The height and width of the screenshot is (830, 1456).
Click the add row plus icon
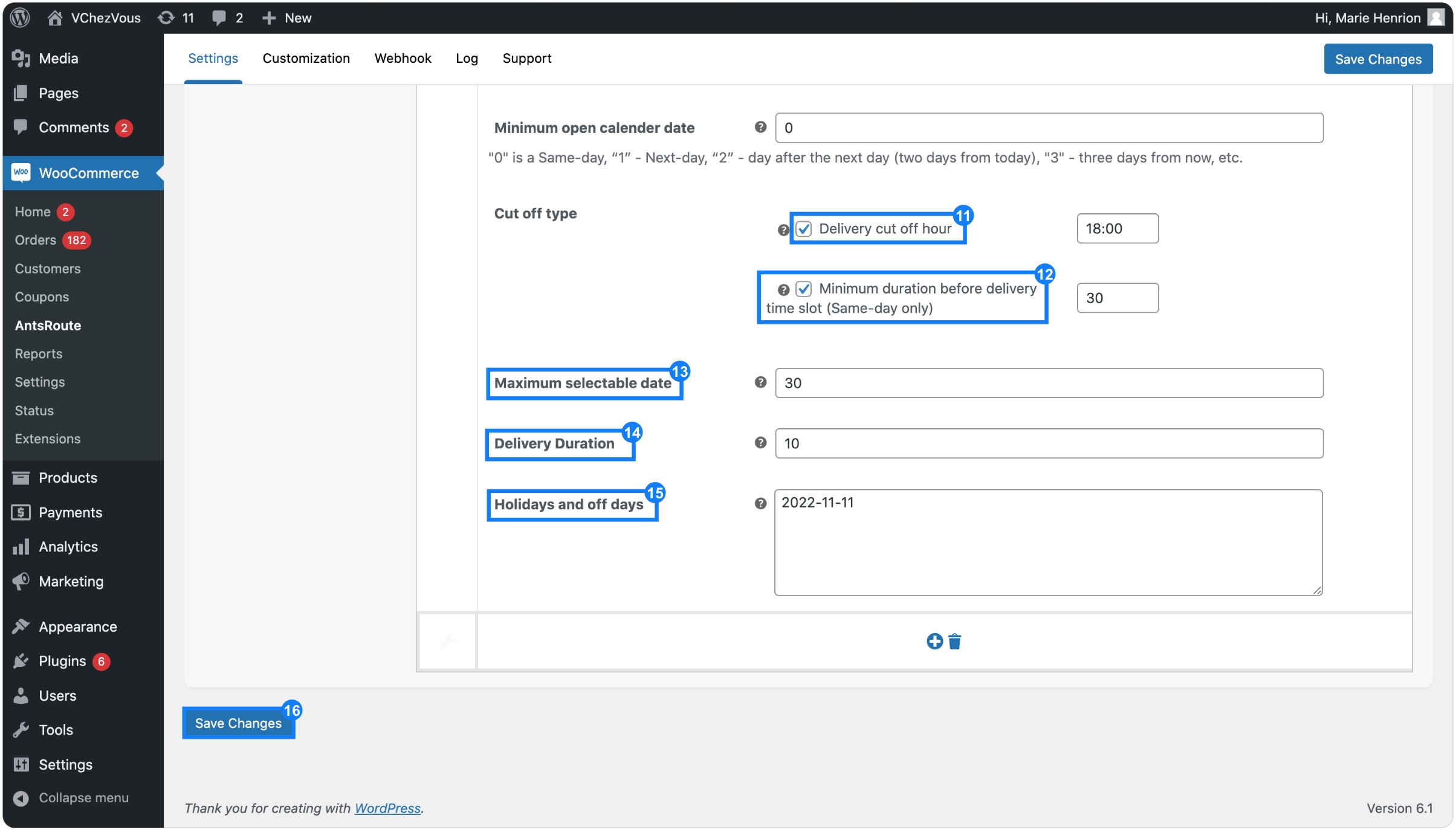[x=934, y=641]
